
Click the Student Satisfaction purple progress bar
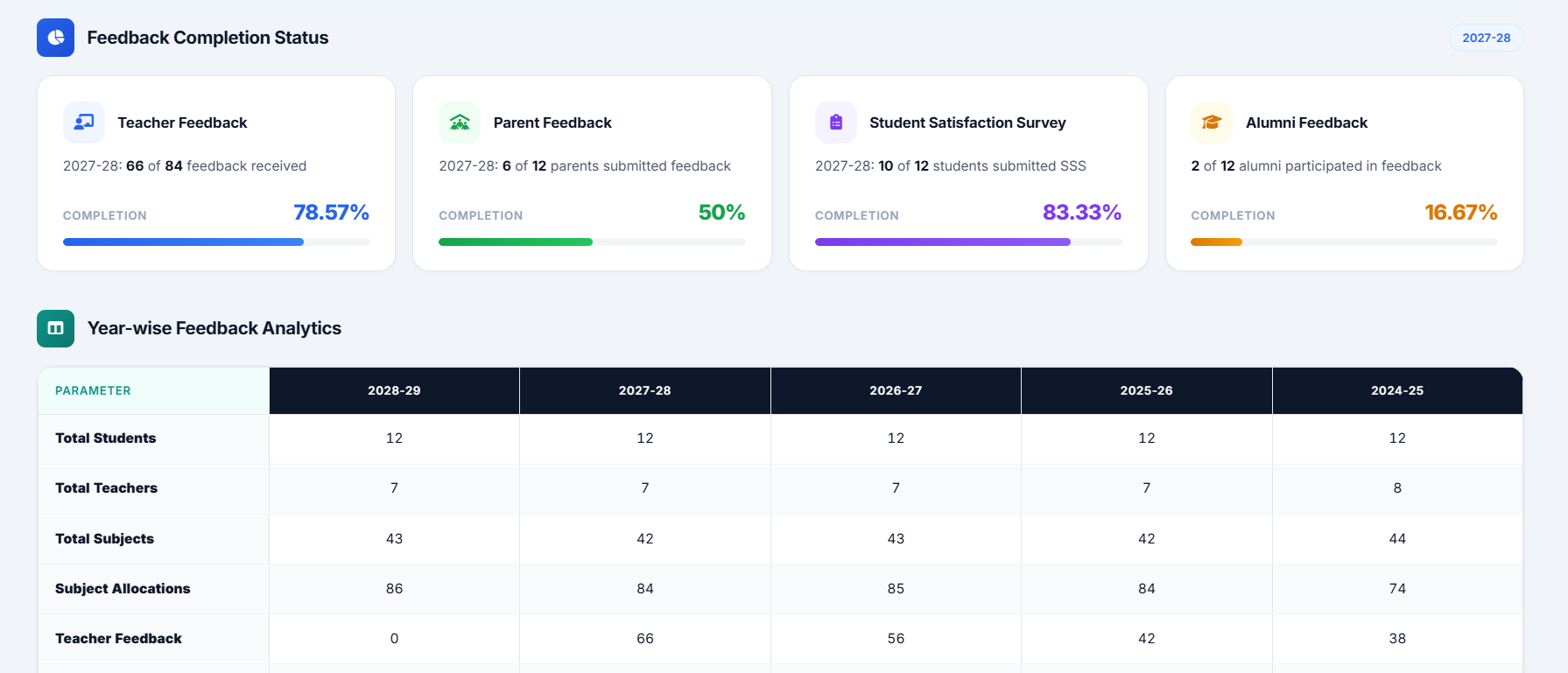click(x=968, y=242)
